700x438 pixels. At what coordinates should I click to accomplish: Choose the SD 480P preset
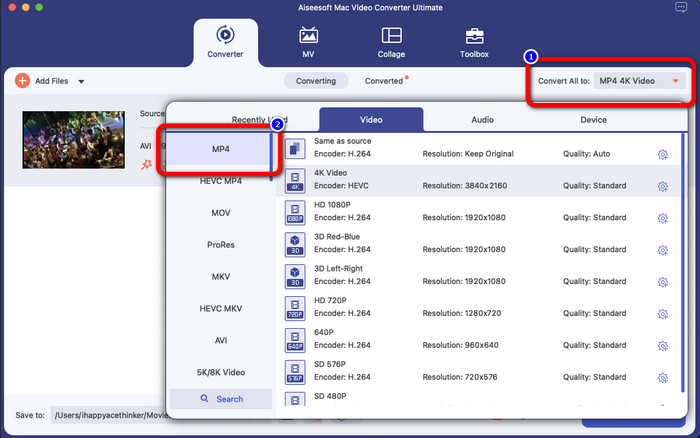(x=478, y=398)
